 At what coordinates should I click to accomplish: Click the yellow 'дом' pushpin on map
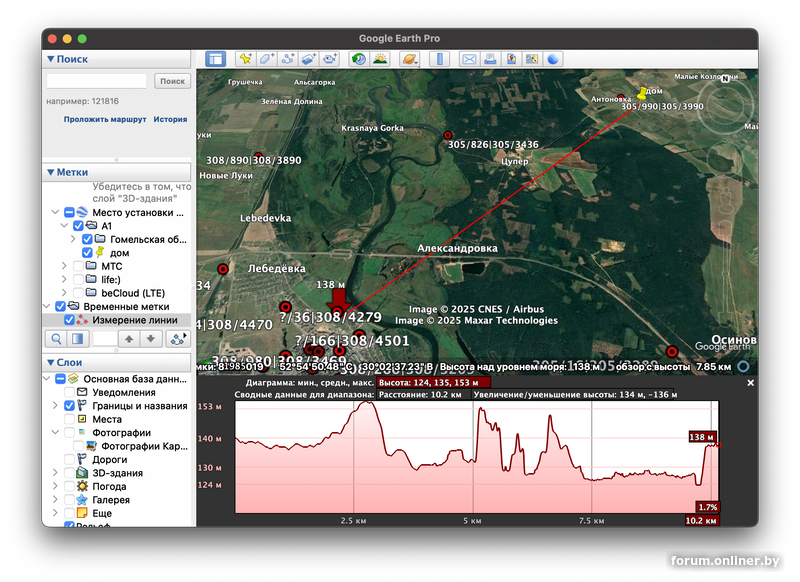coord(642,93)
